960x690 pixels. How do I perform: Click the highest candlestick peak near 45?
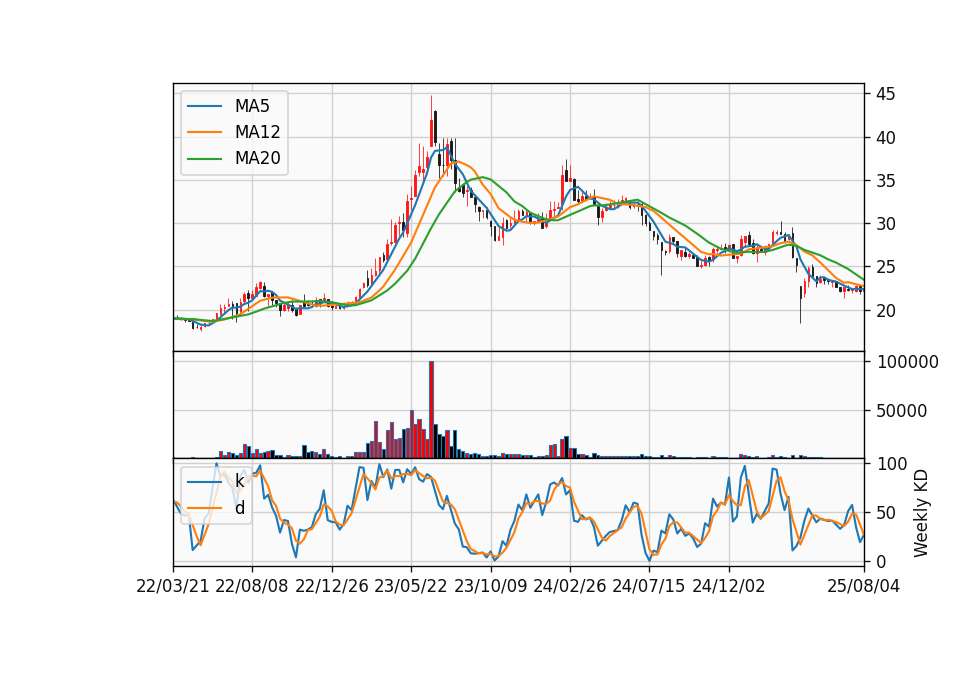431,122
